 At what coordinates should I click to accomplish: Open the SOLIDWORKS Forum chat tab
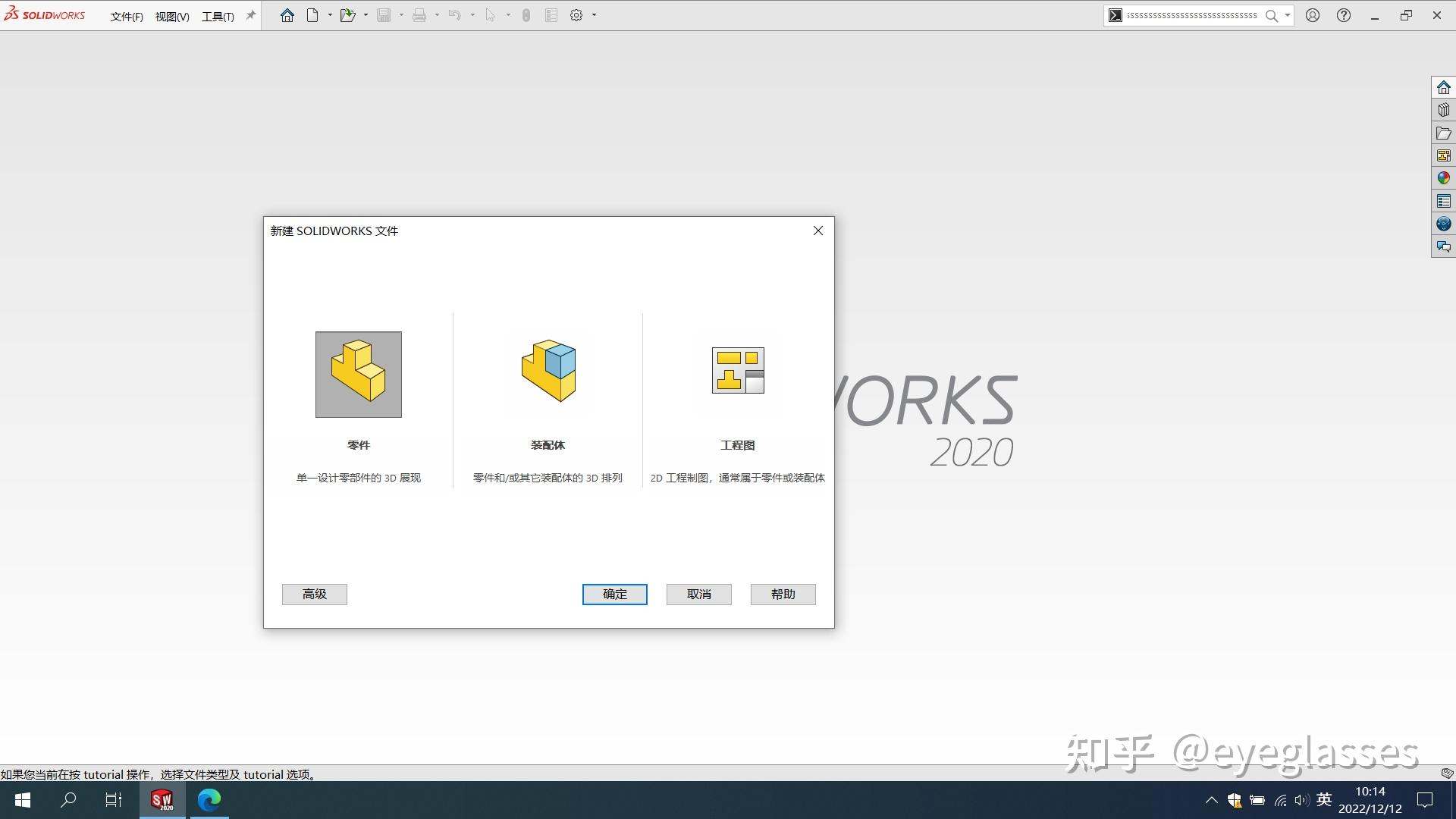1443,246
